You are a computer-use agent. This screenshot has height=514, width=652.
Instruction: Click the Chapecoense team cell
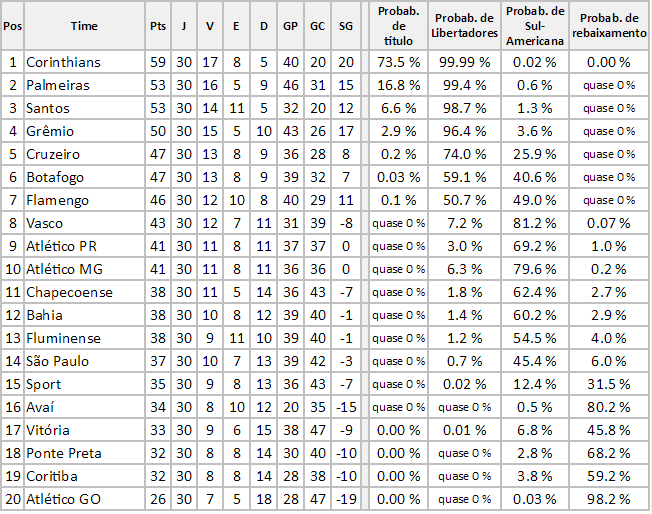click(84, 292)
